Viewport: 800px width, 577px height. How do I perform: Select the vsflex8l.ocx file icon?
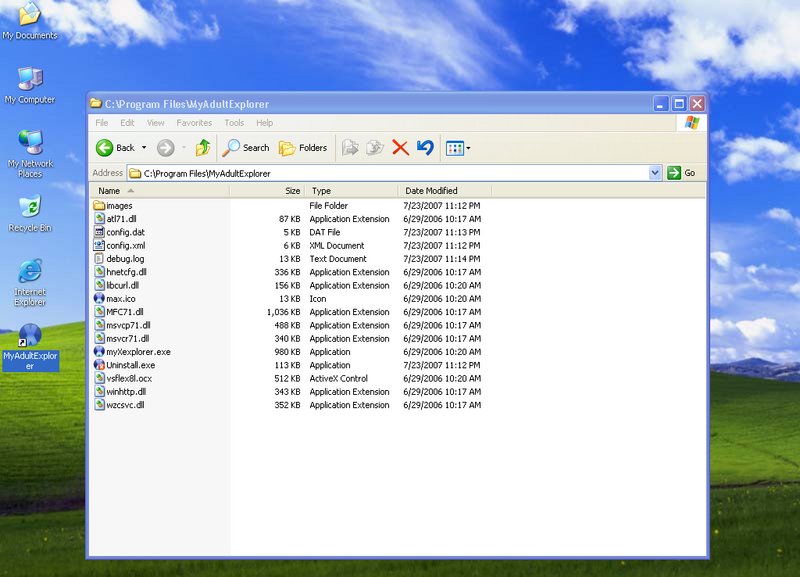99,379
